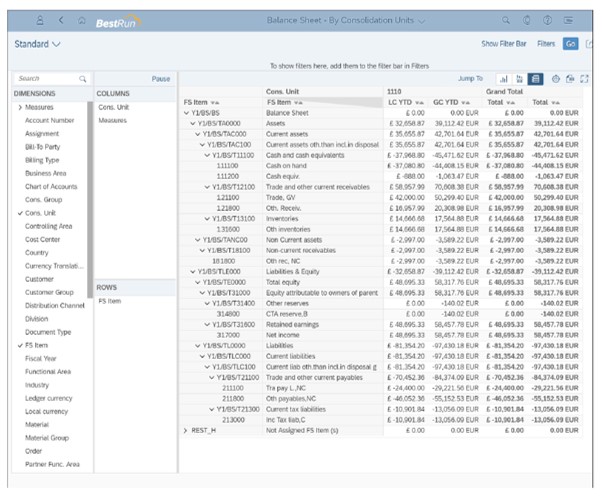This screenshot has height=498, width=603.
Task: Select the Document Type dimension
Action: pos(48,332)
